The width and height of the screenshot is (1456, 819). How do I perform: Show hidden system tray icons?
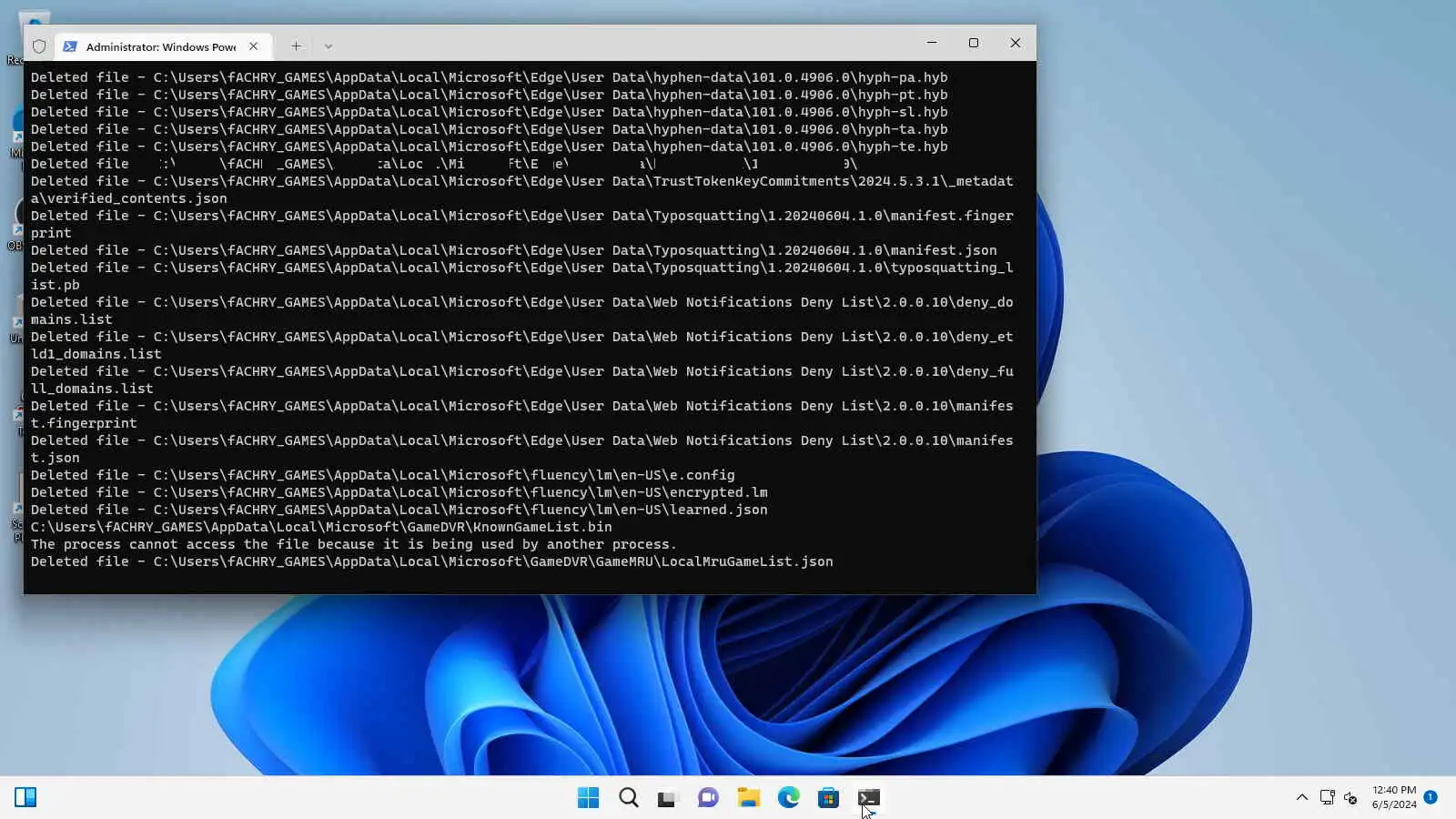coord(1301,798)
